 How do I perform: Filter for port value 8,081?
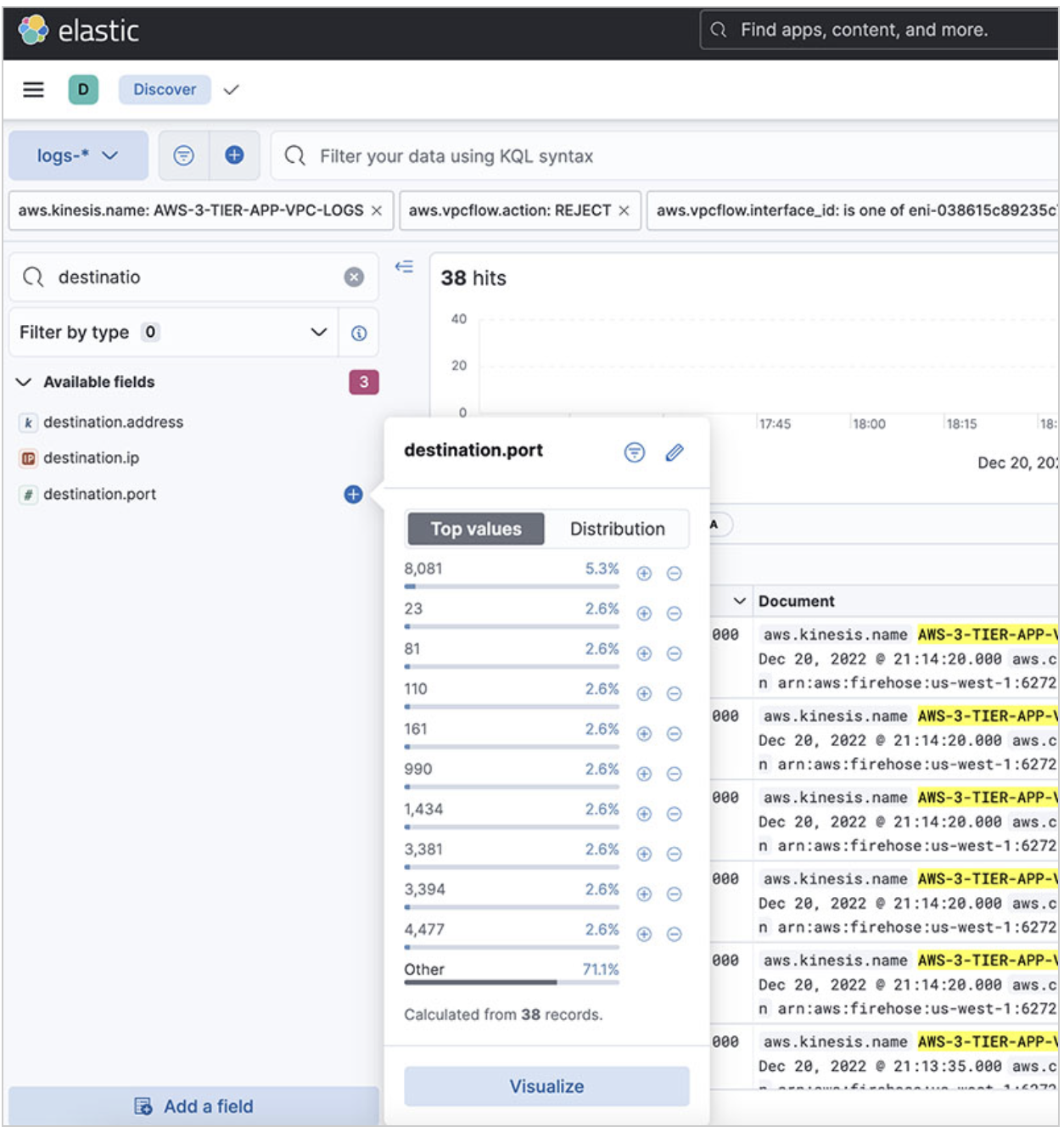click(644, 574)
